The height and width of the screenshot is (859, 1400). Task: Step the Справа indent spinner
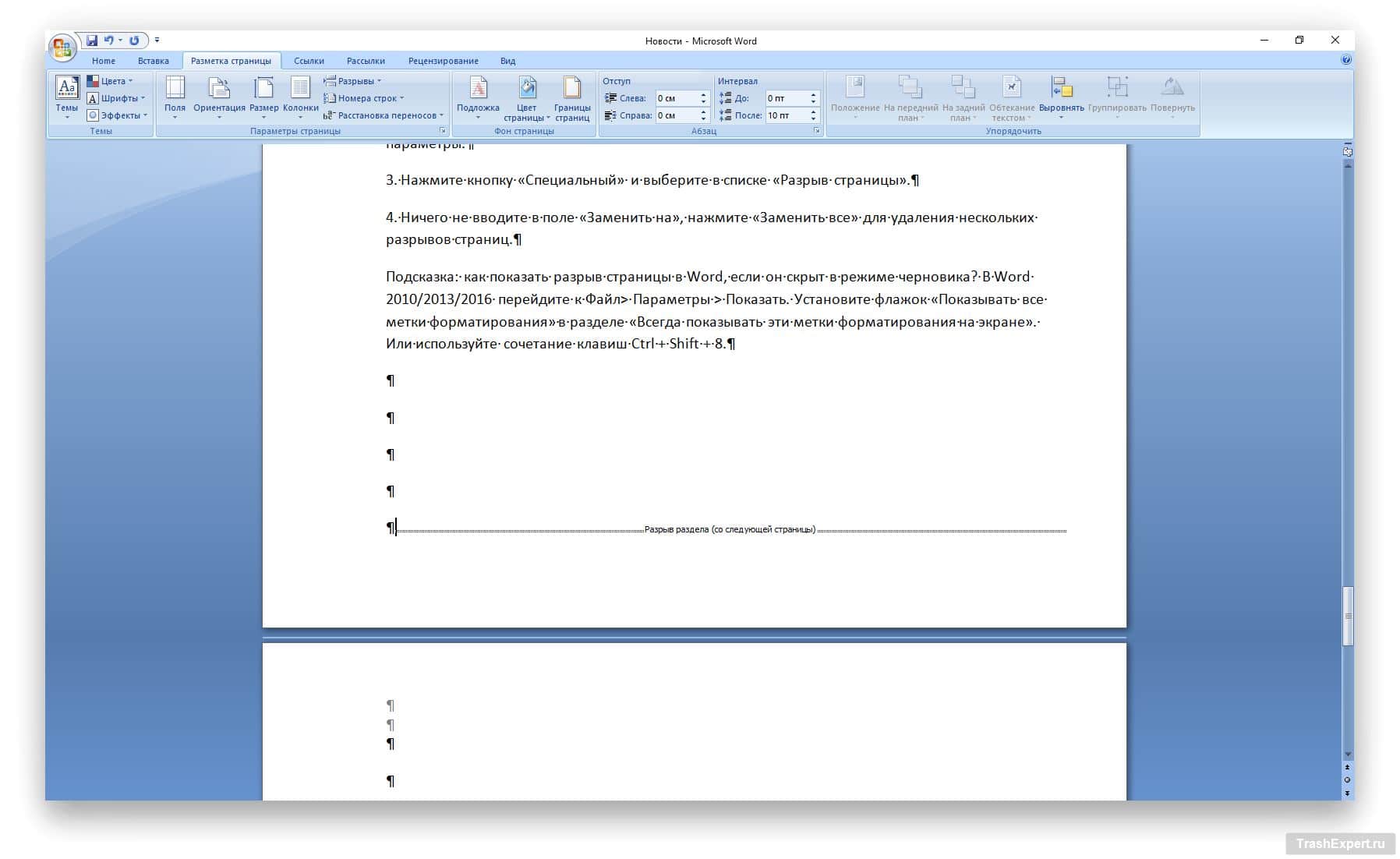point(703,115)
